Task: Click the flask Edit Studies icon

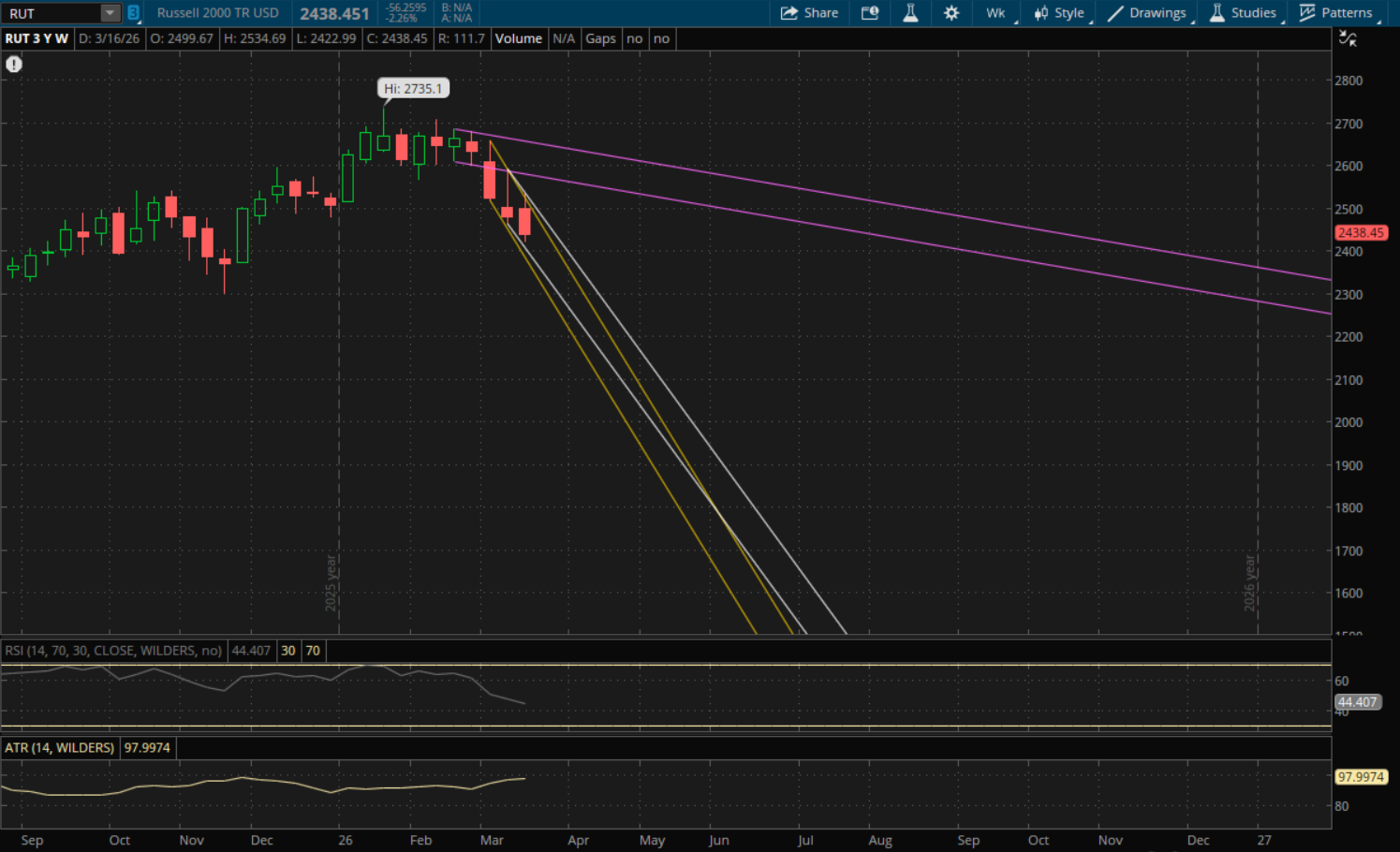Action: (910, 13)
